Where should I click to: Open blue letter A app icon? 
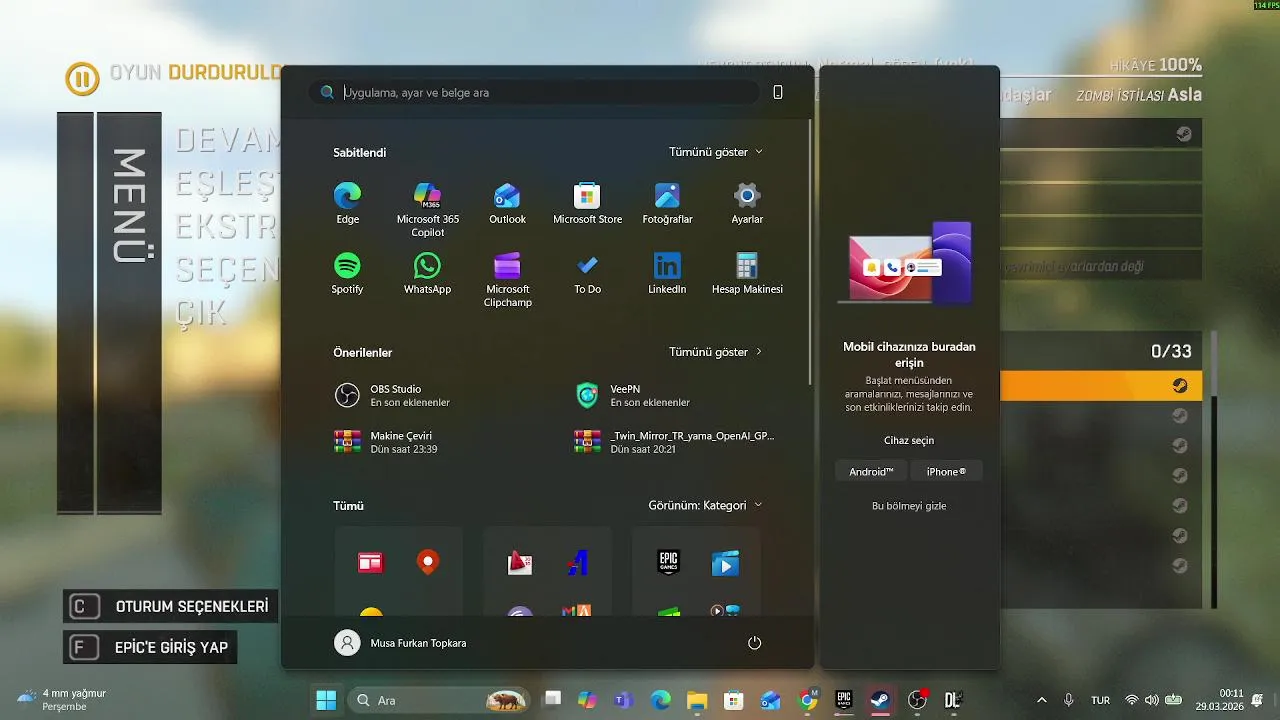pyautogui.click(x=577, y=563)
